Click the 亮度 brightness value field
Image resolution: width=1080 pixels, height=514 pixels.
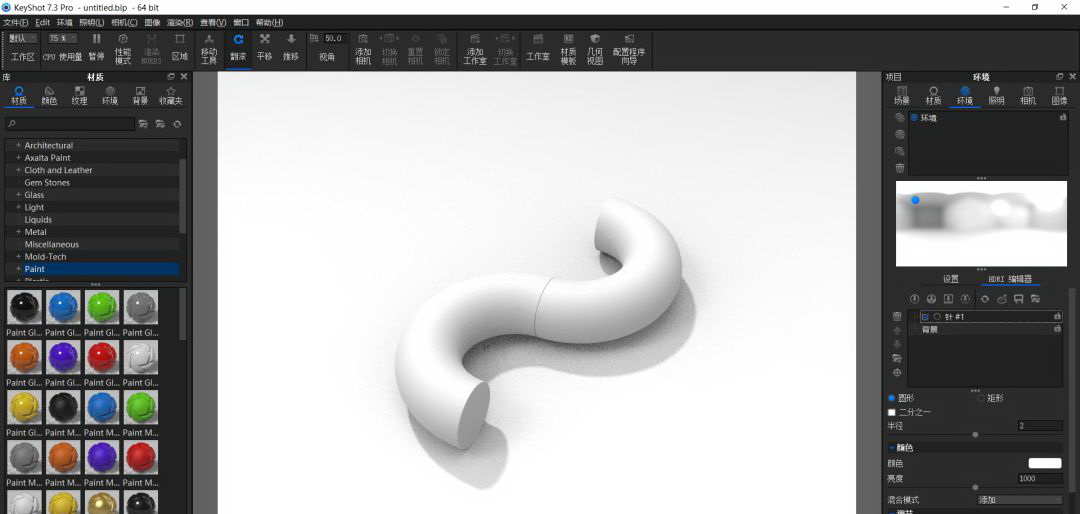[1040, 479]
